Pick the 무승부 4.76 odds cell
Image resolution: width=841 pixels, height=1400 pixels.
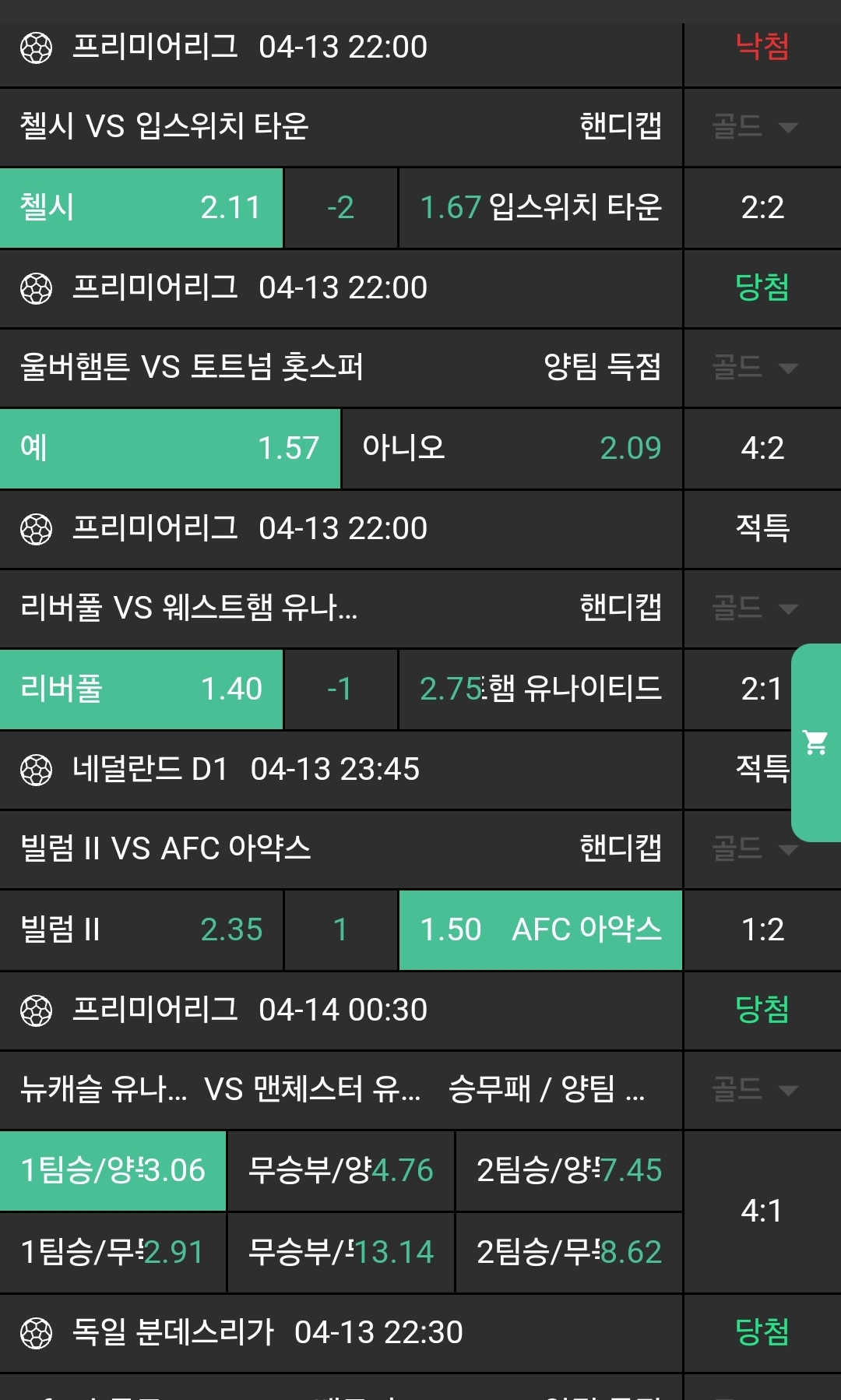[x=340, y=1171]
